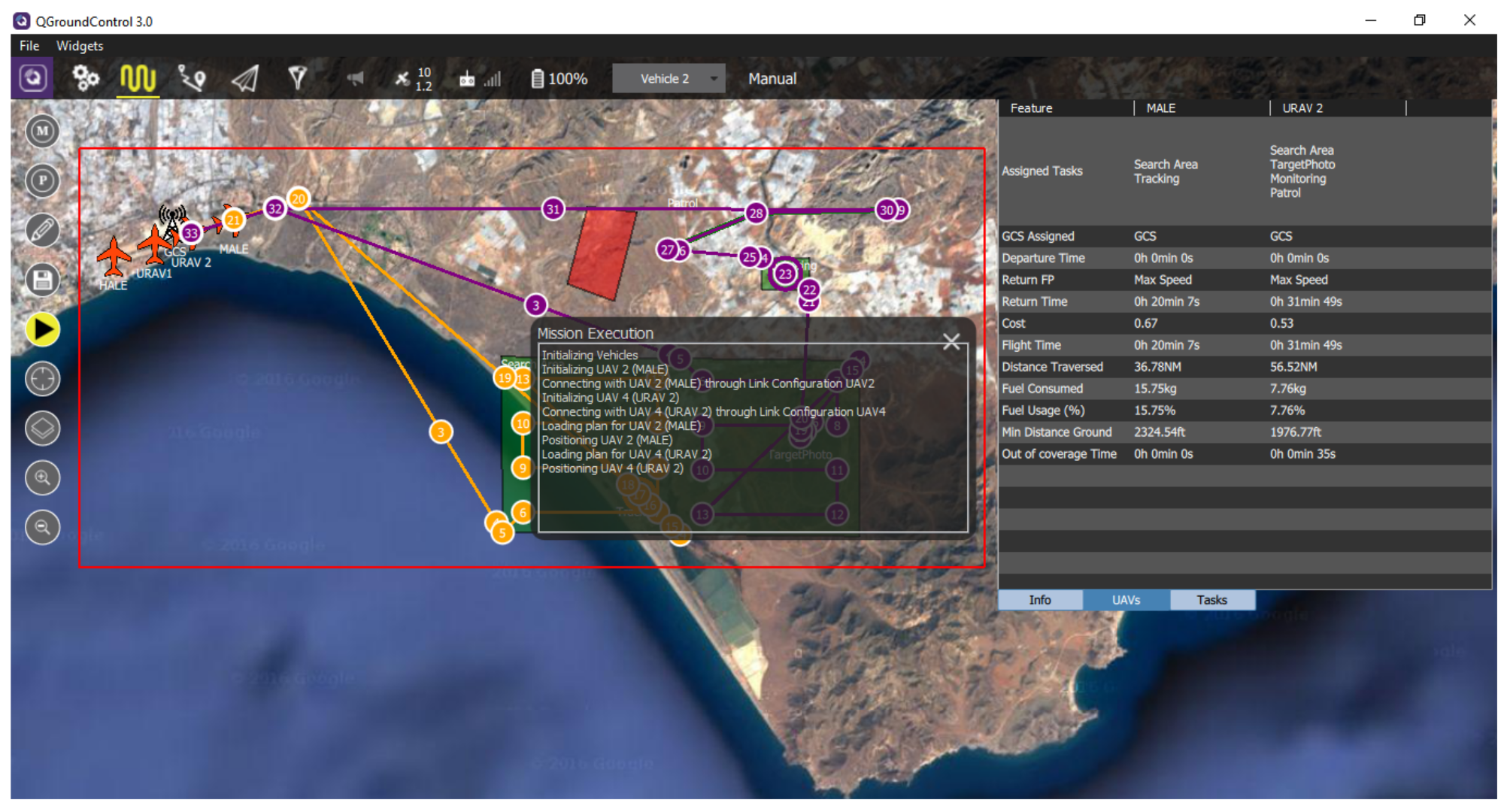Open the File menu
Image resolution: width=1504 pixels, height=812 pixels.
(29, 46)
